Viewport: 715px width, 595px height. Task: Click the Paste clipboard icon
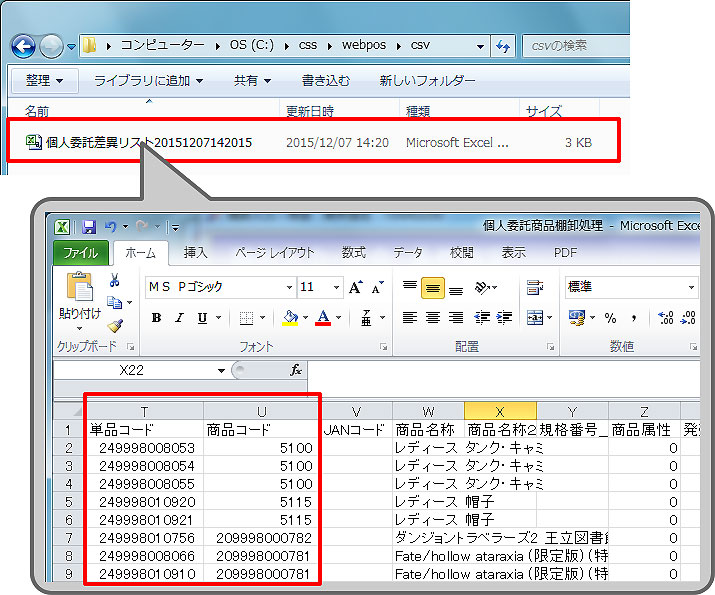click(79, 288)
